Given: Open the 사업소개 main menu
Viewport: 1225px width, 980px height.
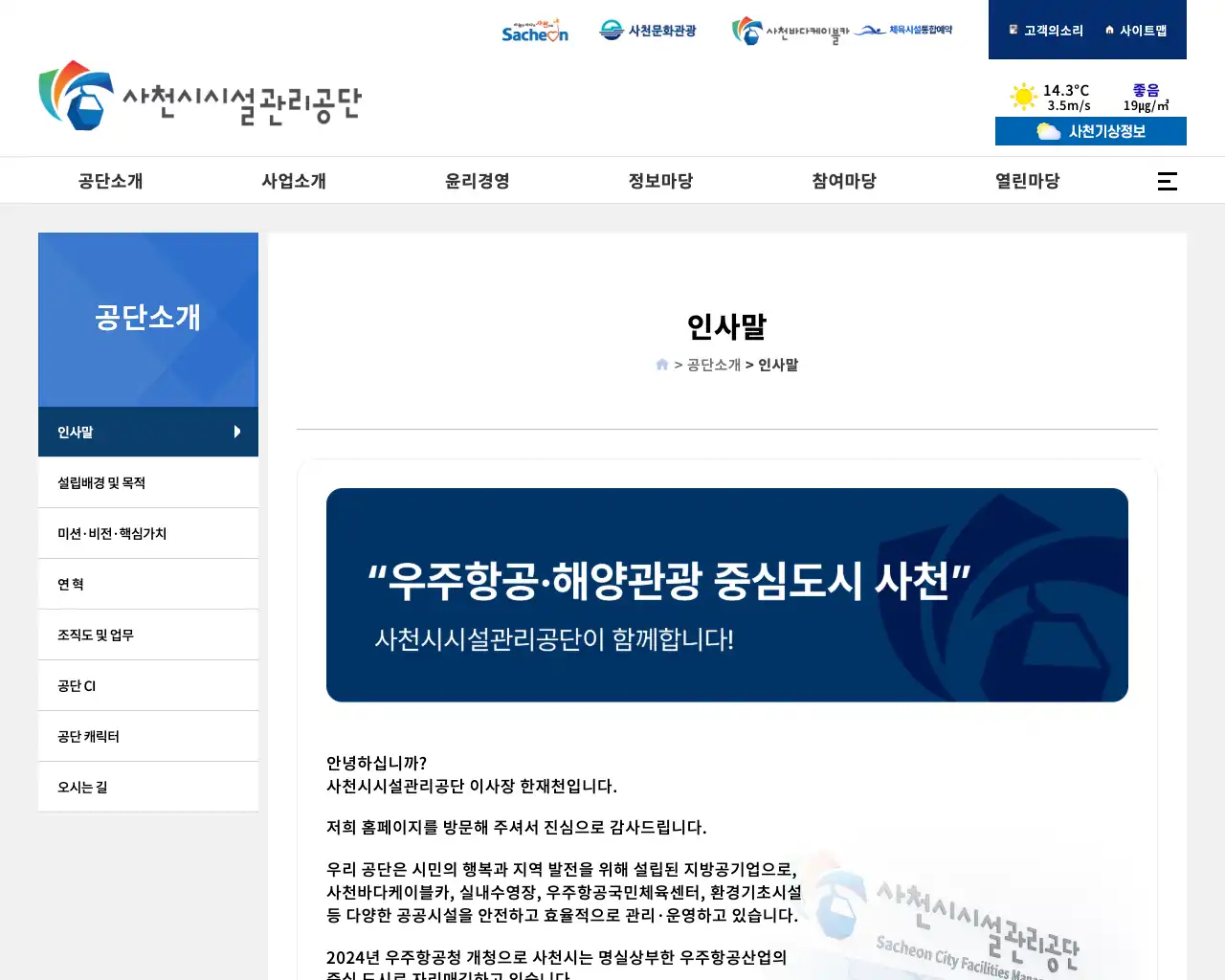Looking at the screenshot, I should click(x=294, y=181).
